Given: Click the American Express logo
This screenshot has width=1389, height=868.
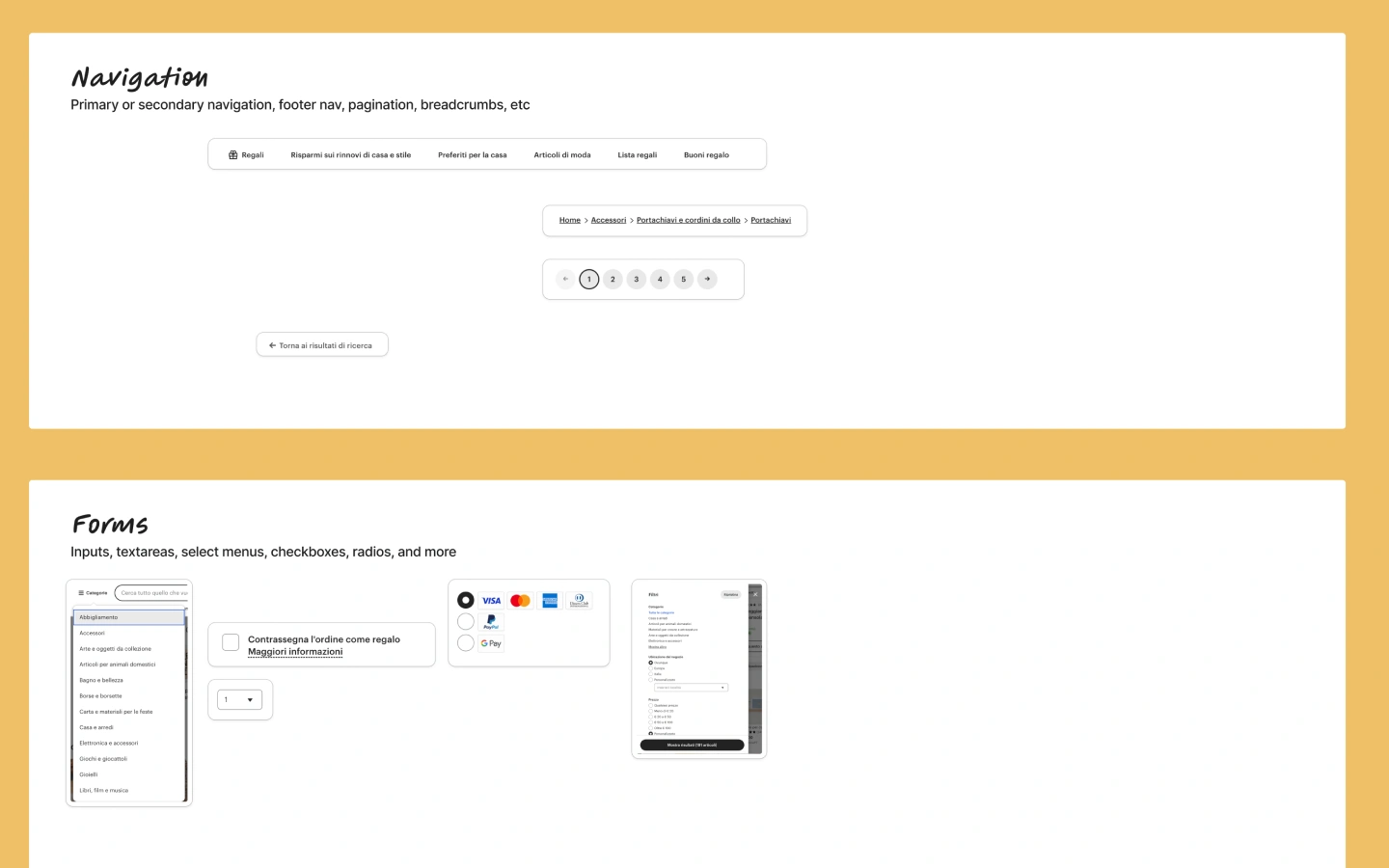Looking at the screenshot, I should pyautogui.click(x=550, y=601).
